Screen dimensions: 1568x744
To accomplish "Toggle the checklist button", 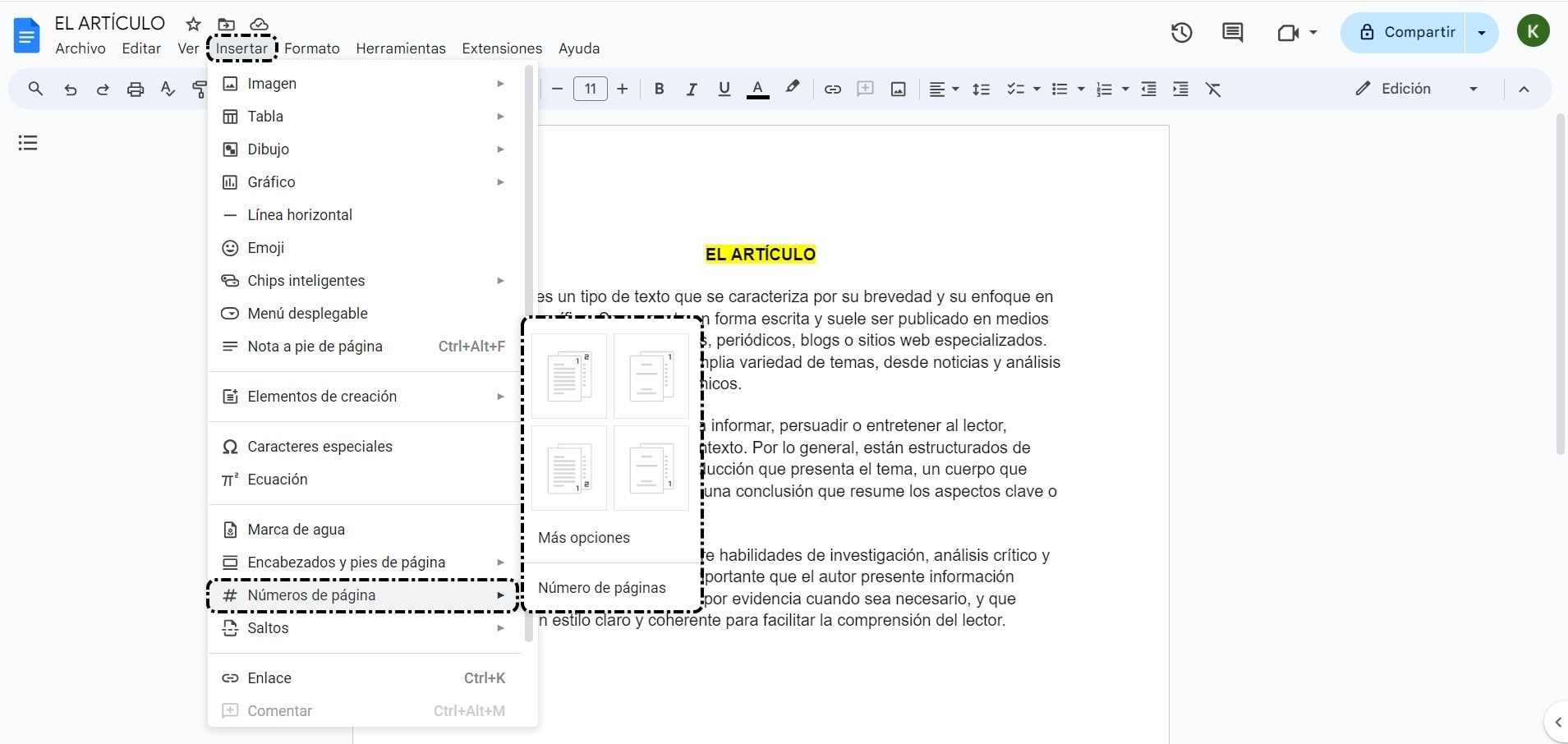I will [1016, 89].
